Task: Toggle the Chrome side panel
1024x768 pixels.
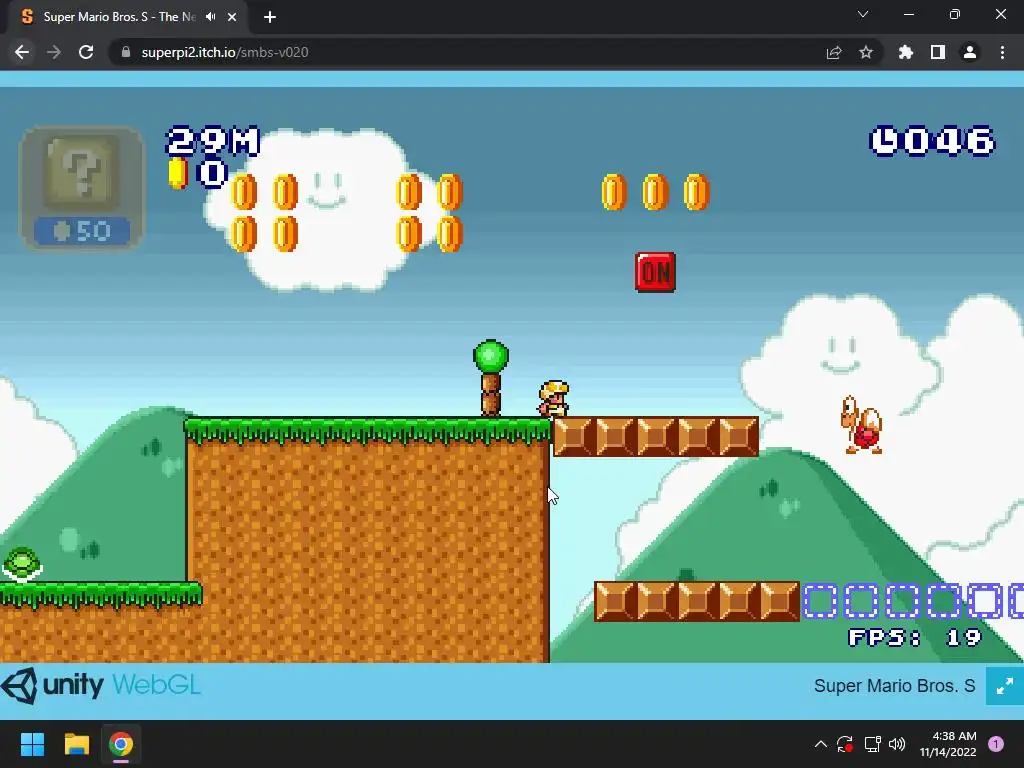Action: tap(938, 52)
